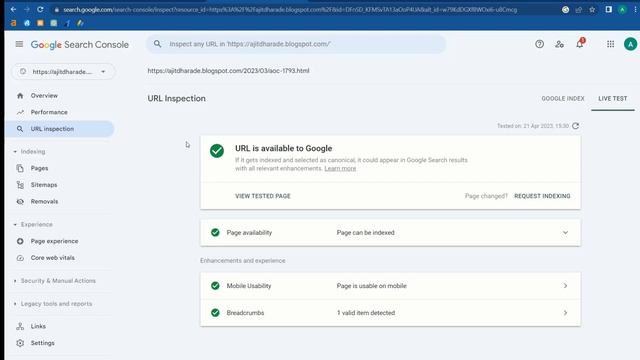Click the Settings gear icon

20,343
